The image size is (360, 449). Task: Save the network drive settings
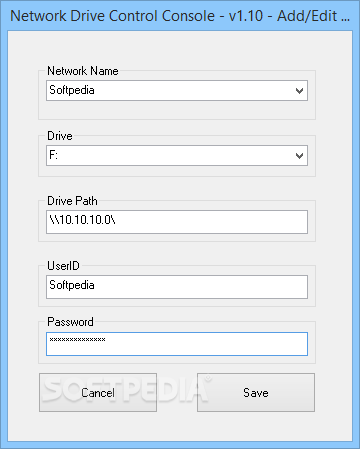click(256, 392)
